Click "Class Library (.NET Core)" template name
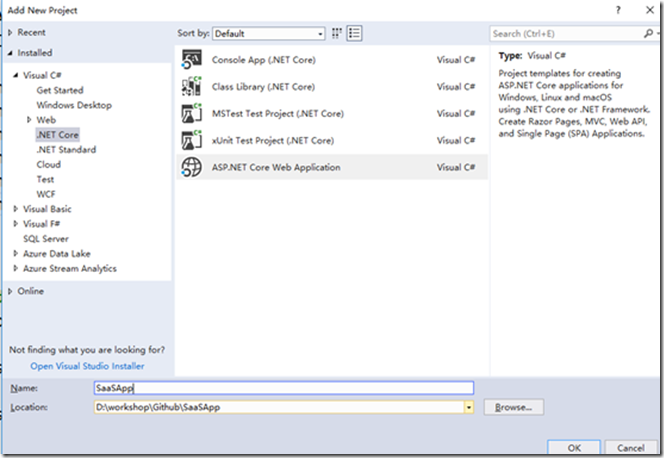The width and height of the screenshot is (664, 458). pyautogui.click(x=263, y=87)
